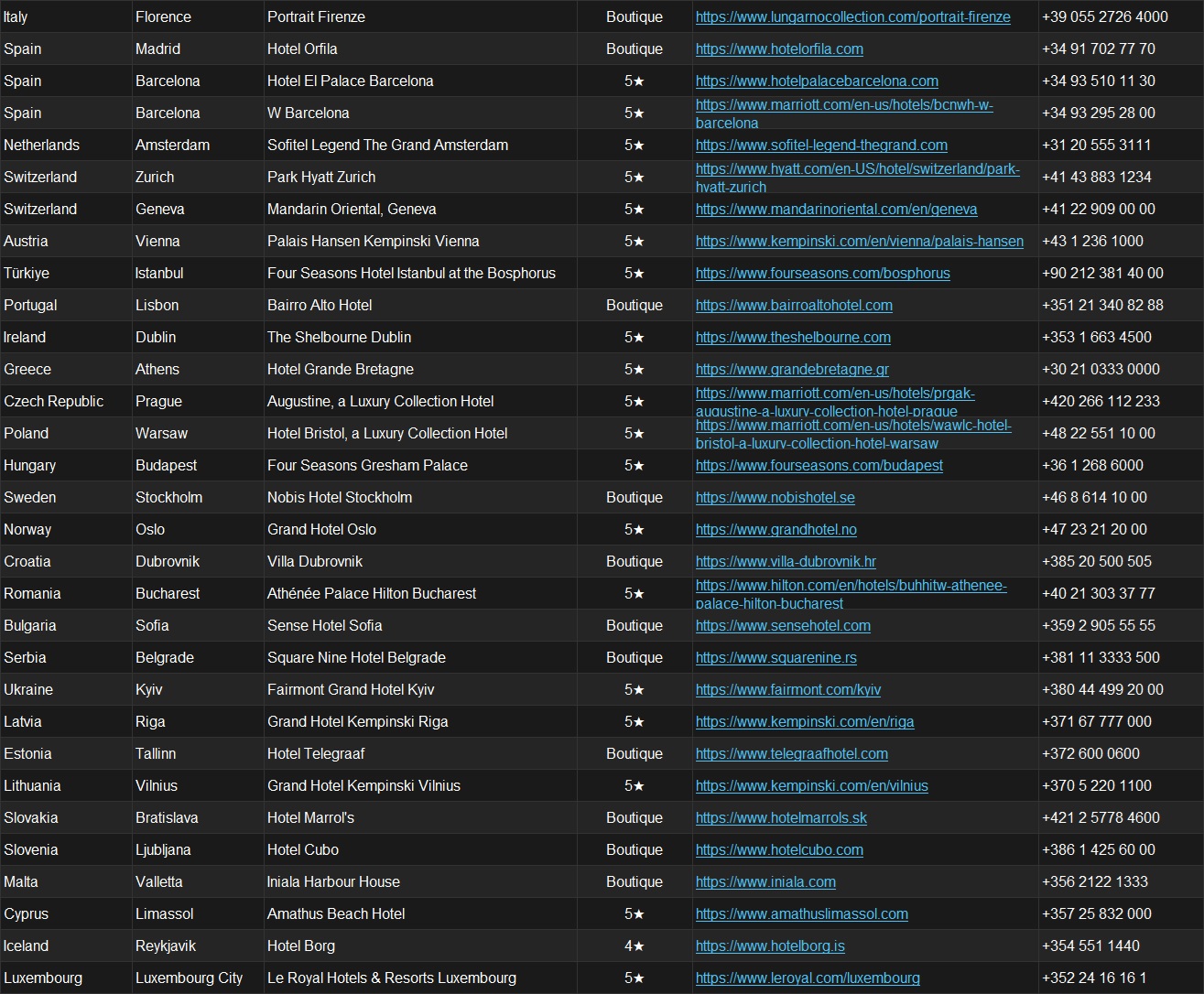Click the Madrid city cell
The width and height of the screenshot is (1204, 994).
198,49
